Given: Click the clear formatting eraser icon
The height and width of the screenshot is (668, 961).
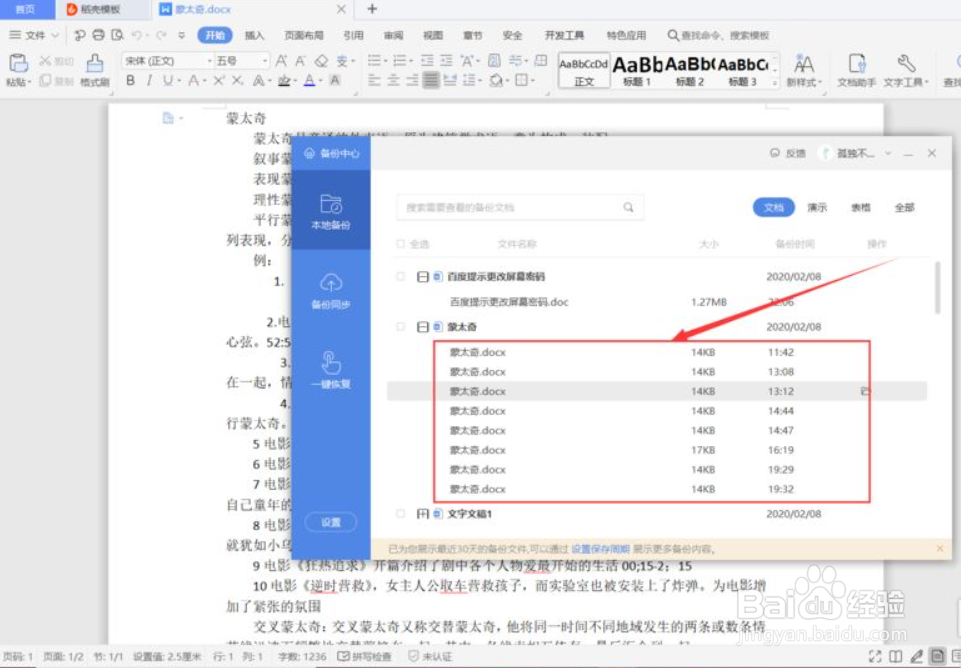Looking at the screenshot, I should (321, 61).
